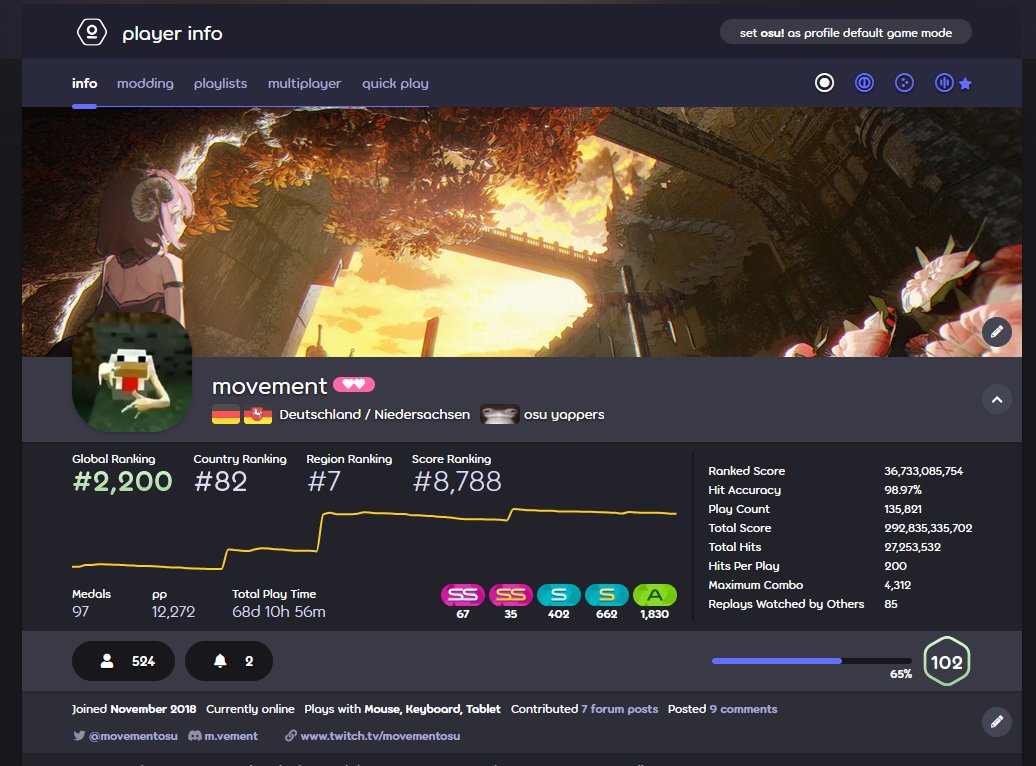Click the level progress bar at 65%
Screen dimensions: 1036x766
(x=811, y=661)
